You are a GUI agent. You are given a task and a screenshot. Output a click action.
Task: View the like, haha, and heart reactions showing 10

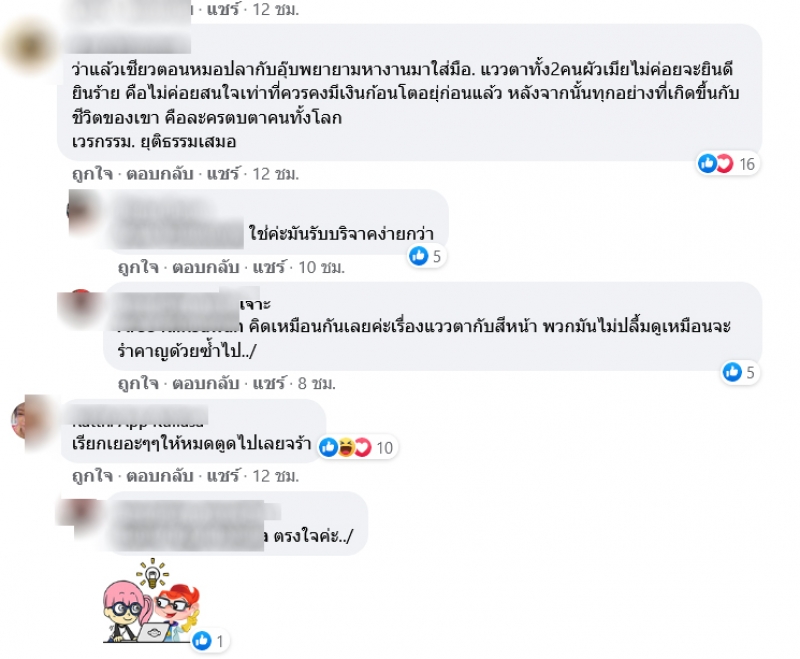357,448
